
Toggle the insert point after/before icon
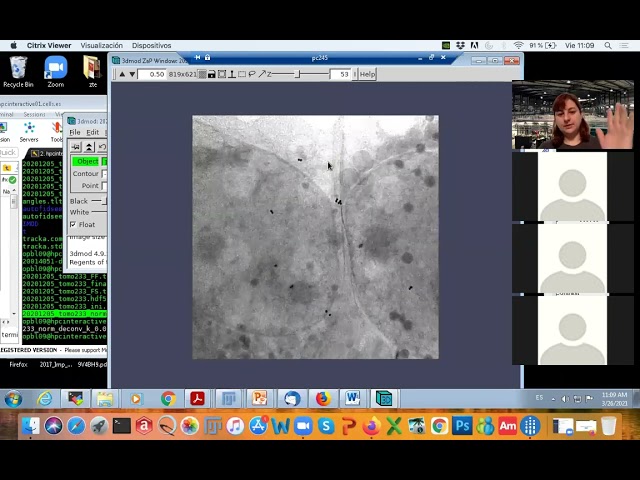click(231, 74)
